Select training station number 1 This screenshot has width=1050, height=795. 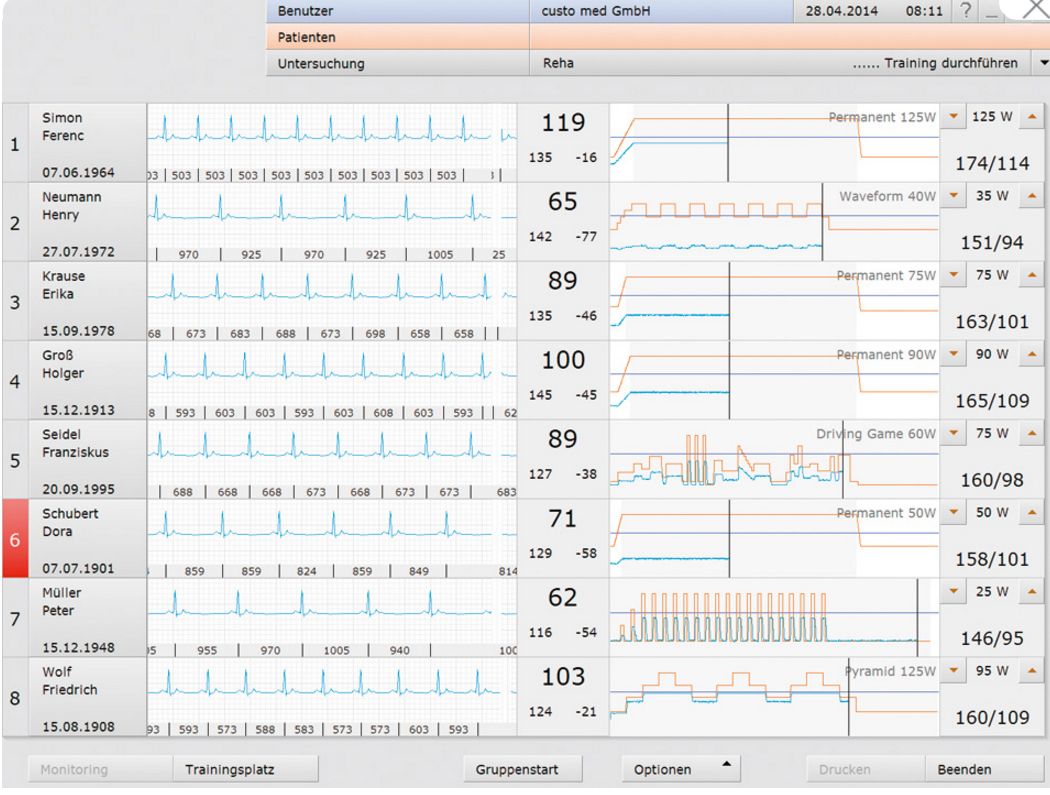(x=15, y=143)
